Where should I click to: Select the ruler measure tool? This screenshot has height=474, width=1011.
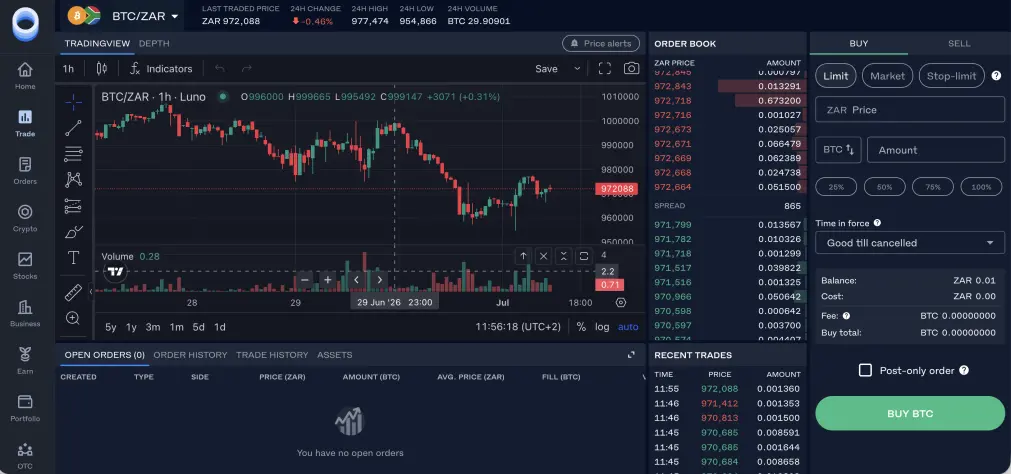[74, 293]
